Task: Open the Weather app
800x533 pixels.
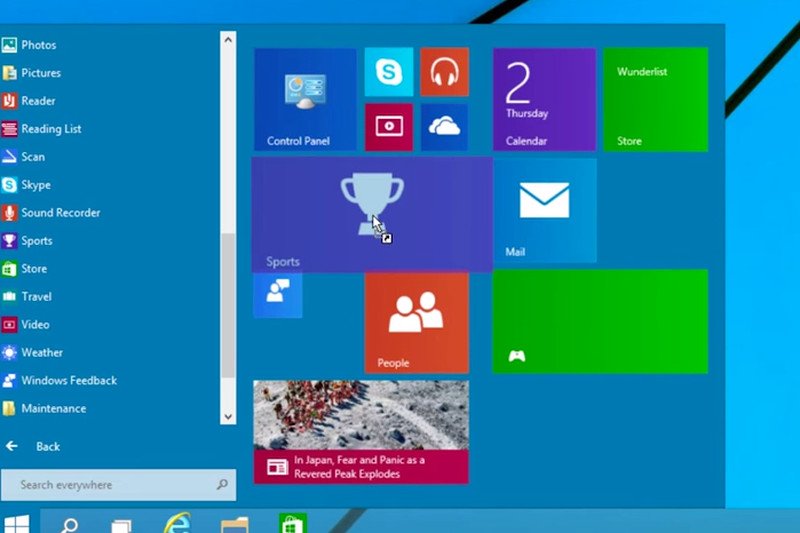Action: (x=33, y=352)
